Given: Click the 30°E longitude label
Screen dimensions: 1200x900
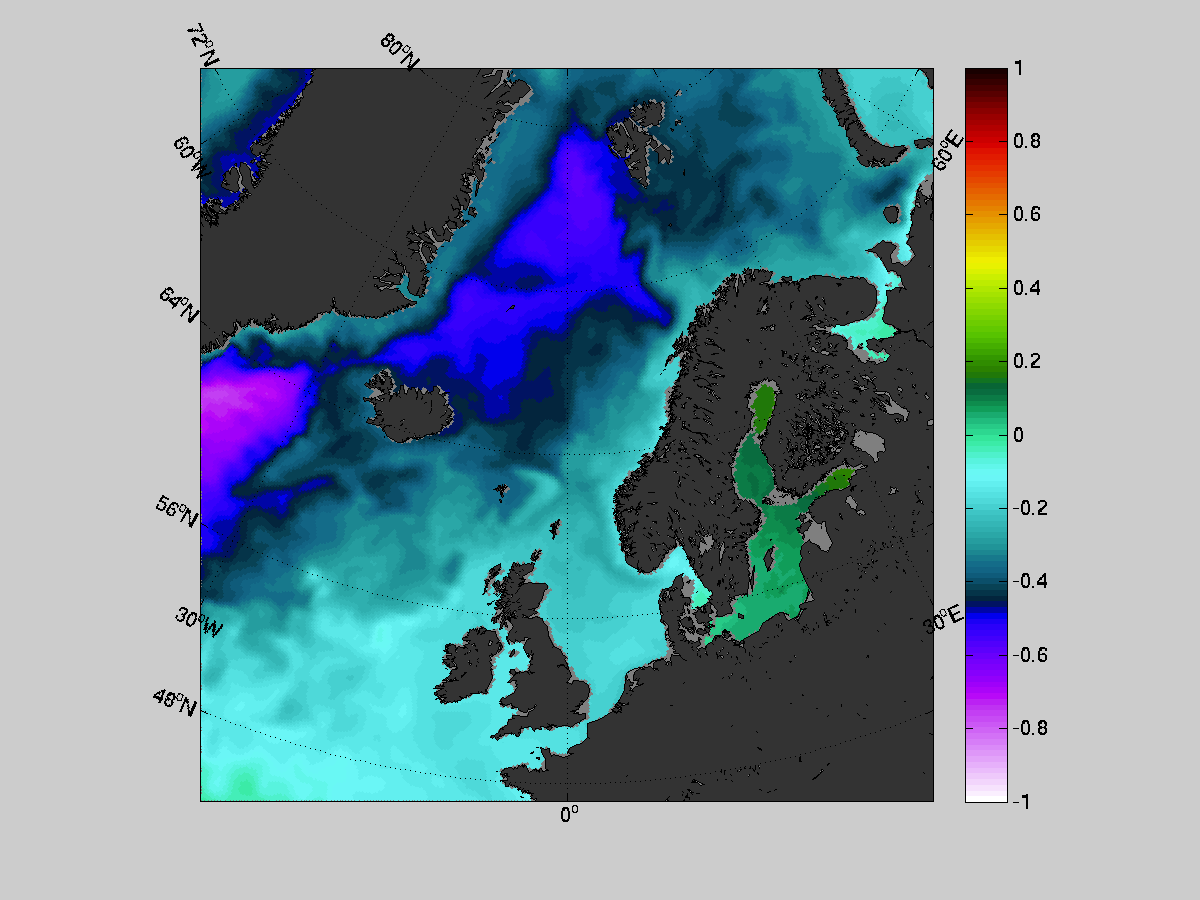Looking at the screenshot, I should tap(943, 619).
